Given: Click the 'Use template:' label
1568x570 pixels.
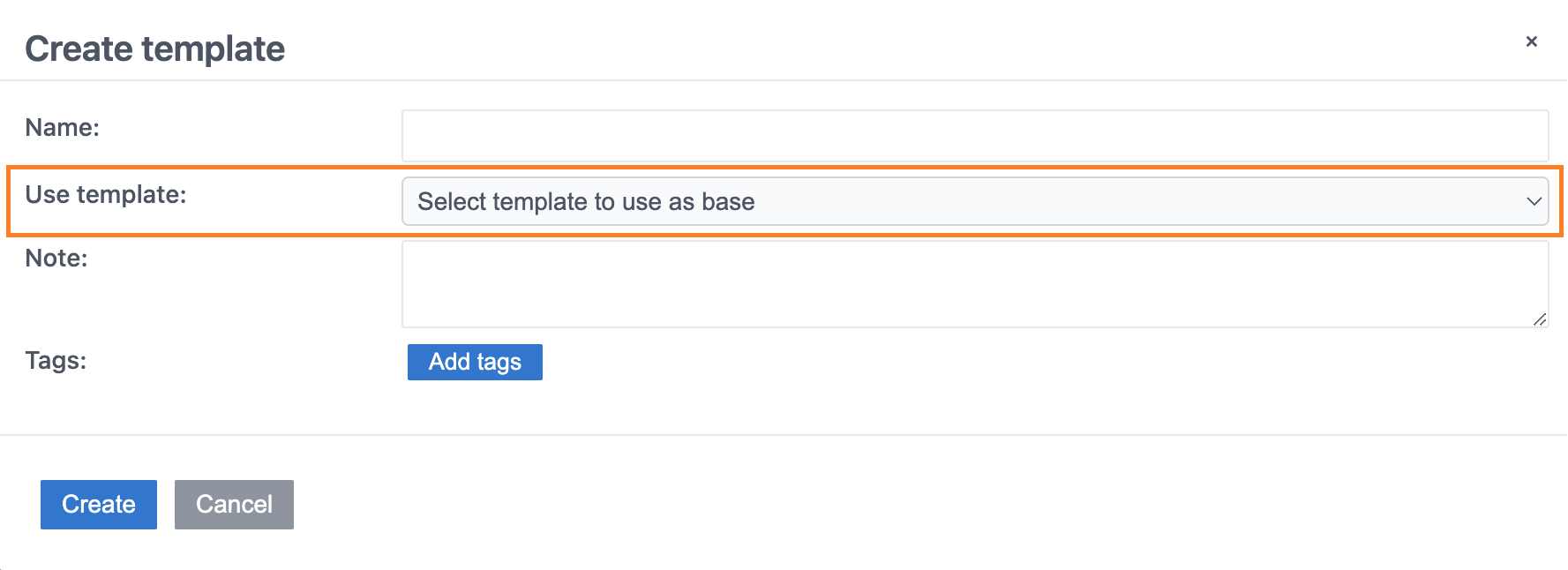Looking at the screenshot, I should [106, 195].
